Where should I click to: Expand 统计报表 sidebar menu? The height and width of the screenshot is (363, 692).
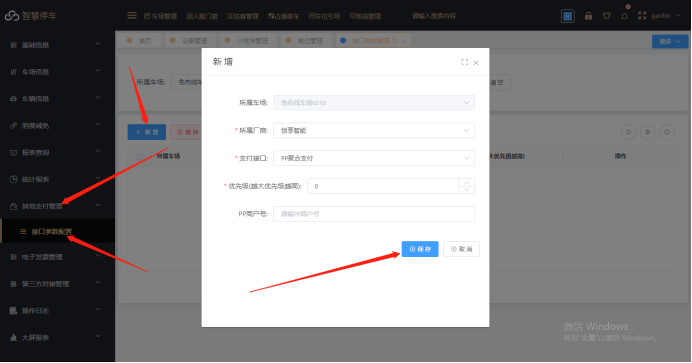[x=56, y=180]
